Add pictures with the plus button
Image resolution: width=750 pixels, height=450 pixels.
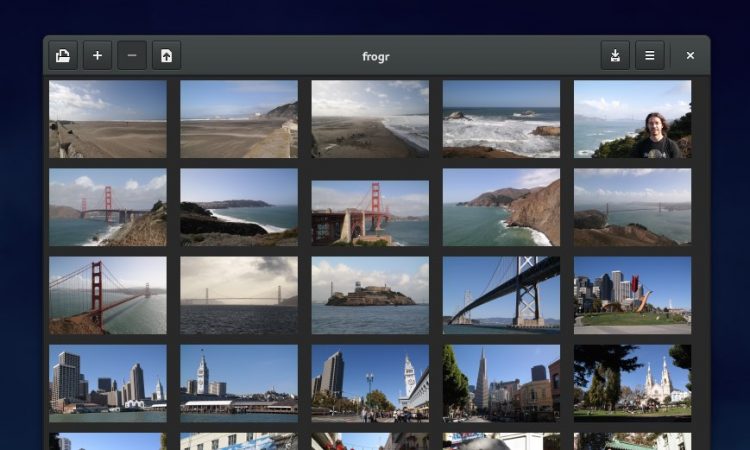[97, 56]
